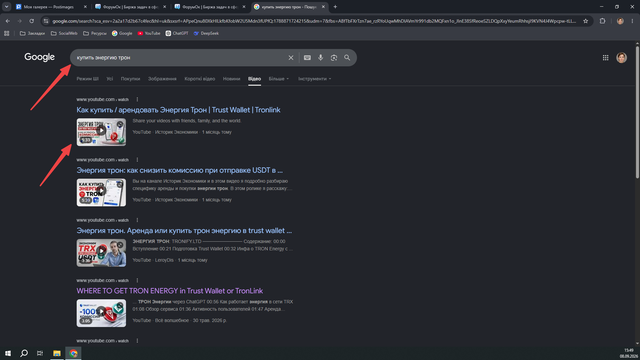Open the Windows Start menu
Image resolution: width=640 pixels, height=360 pixels.
[x=8, y=353]
